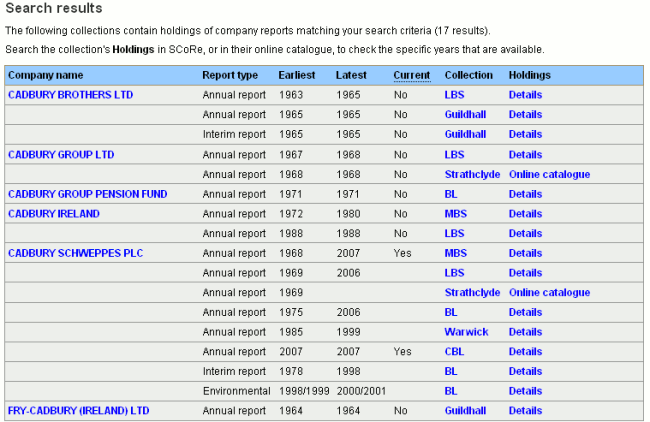
Task: Select the 1998/1999 earliest value
Action: click(304, 391)
